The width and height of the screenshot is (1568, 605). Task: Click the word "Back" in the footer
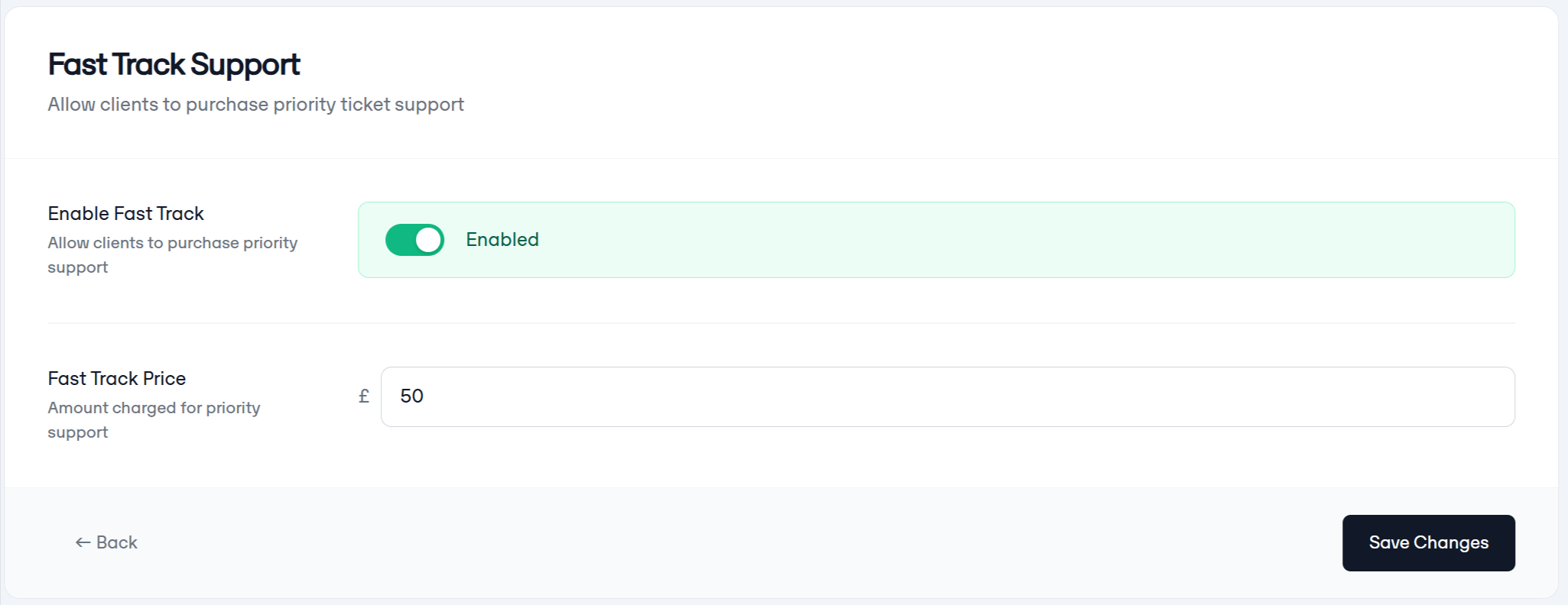tap(117, 542)
